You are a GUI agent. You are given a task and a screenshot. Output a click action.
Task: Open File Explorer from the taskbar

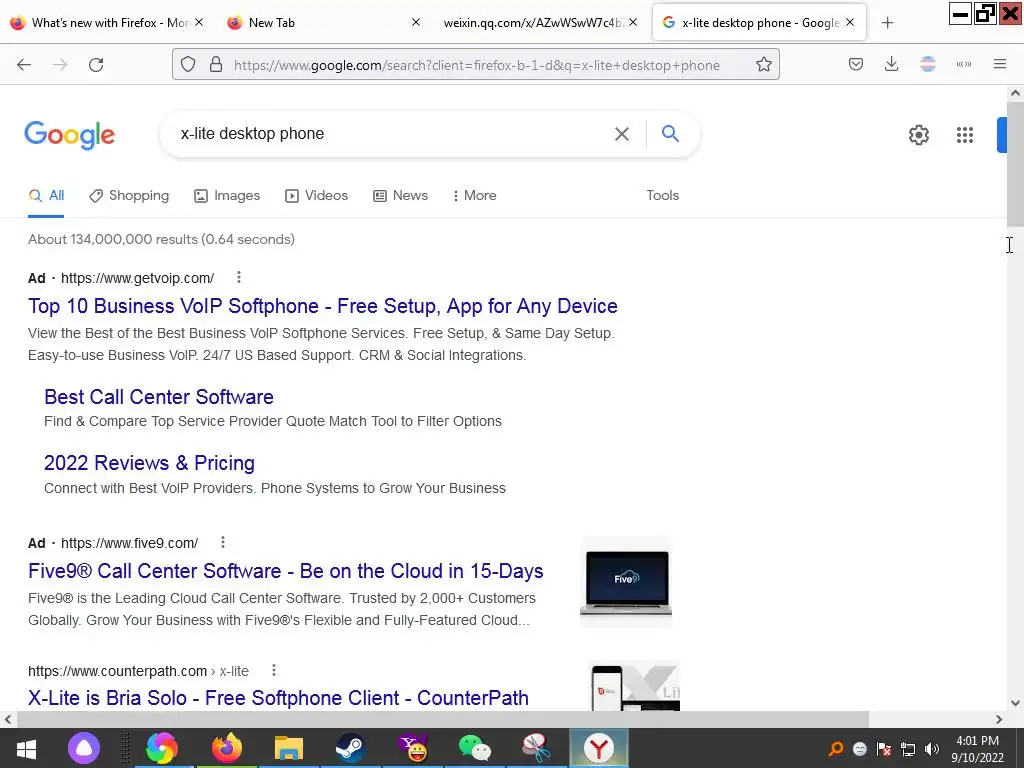(289, 748)
